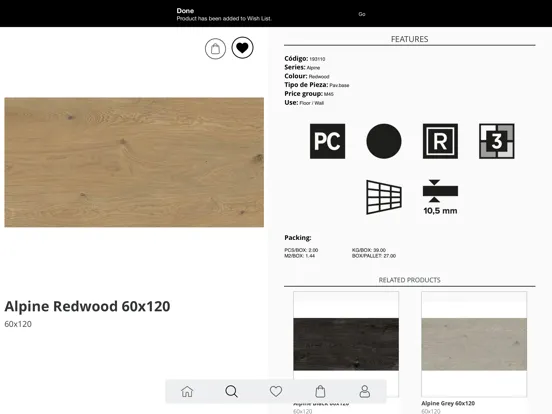This screenshot has width=552, height=414.
Task: Click the R rectified feature icon
Action: point(440,141)
